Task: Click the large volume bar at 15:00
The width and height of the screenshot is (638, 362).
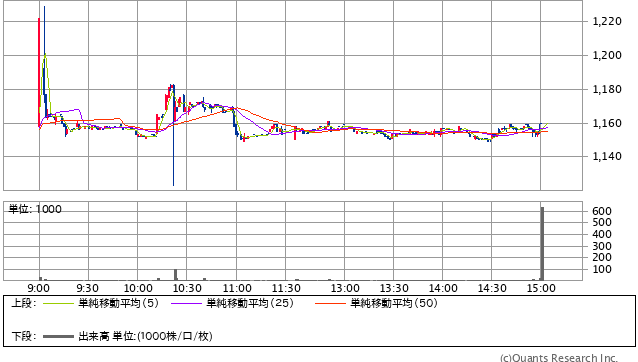Action: point(542,244)
